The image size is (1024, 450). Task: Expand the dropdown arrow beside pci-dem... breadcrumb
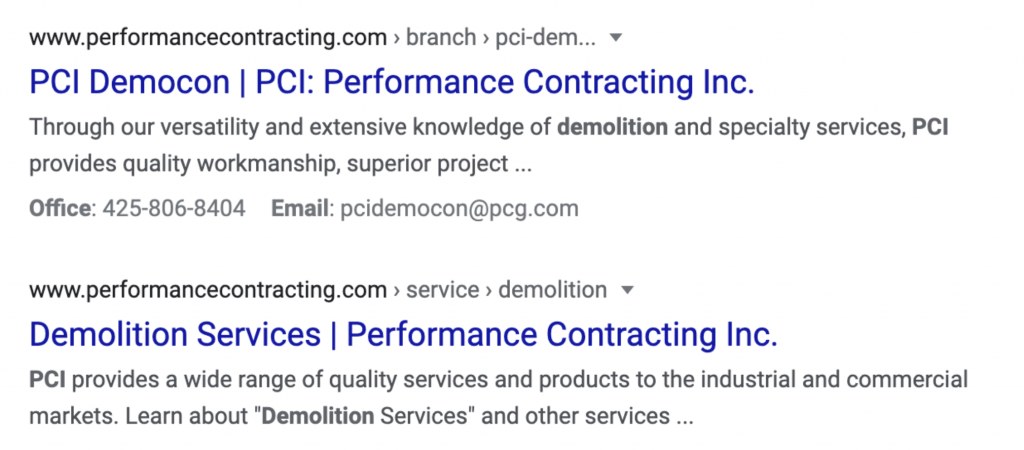615,38
